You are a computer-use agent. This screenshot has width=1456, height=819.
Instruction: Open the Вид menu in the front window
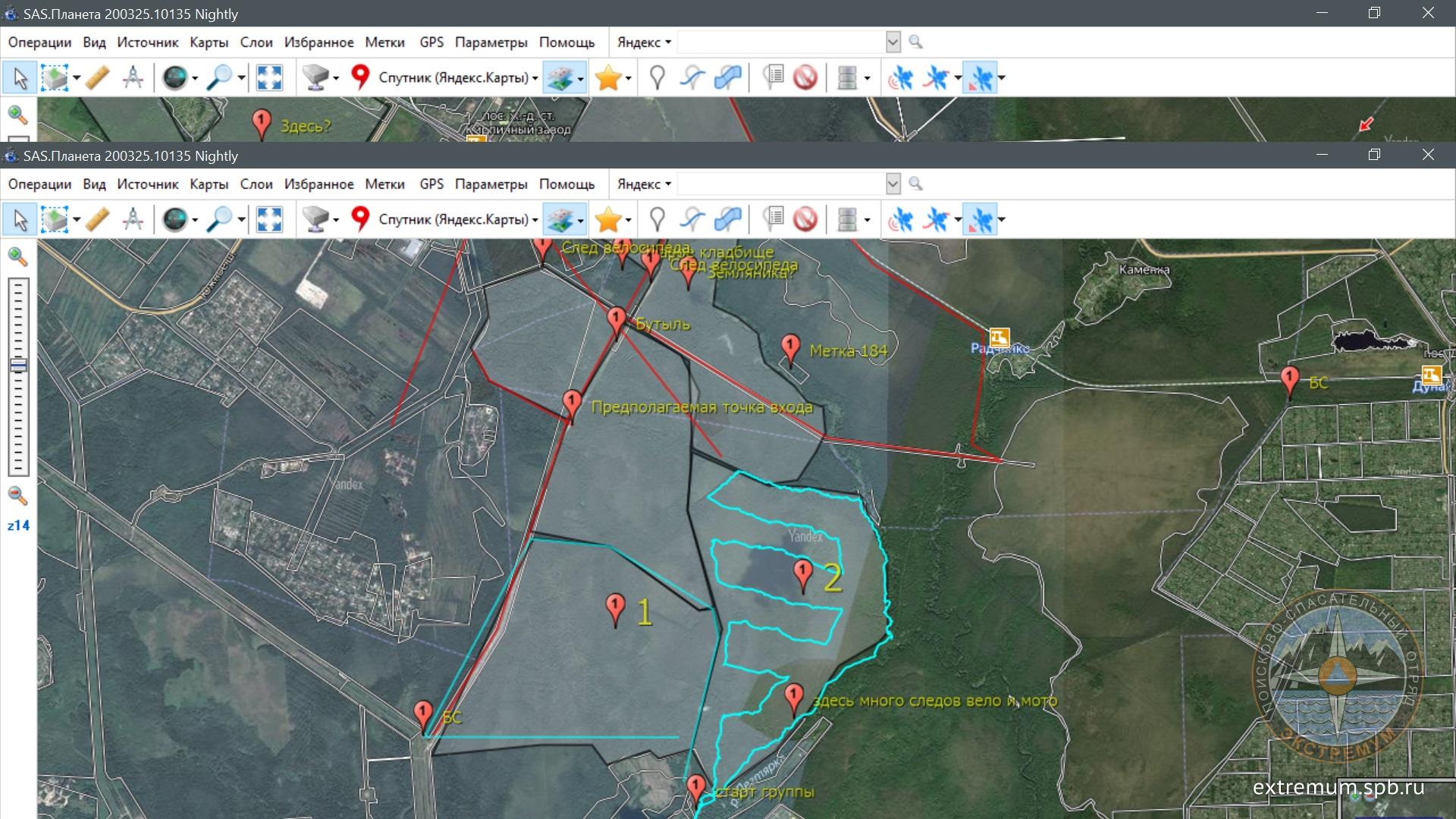click(x=94, y=184)
